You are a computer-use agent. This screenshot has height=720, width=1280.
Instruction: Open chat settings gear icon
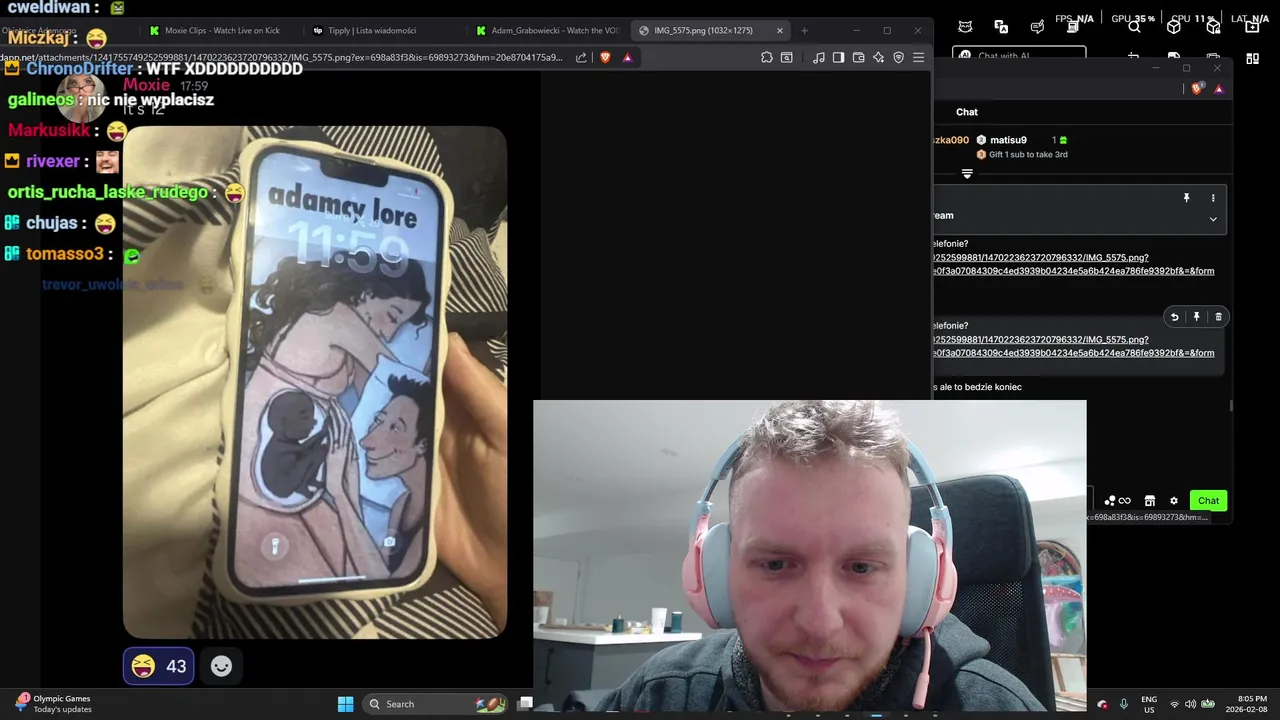(x=1174, y=501)
